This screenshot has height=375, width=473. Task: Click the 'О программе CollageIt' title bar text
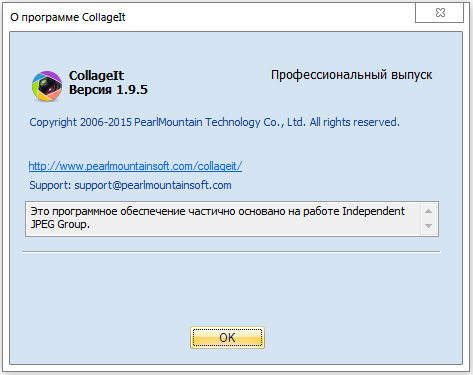tap(68, 17)
